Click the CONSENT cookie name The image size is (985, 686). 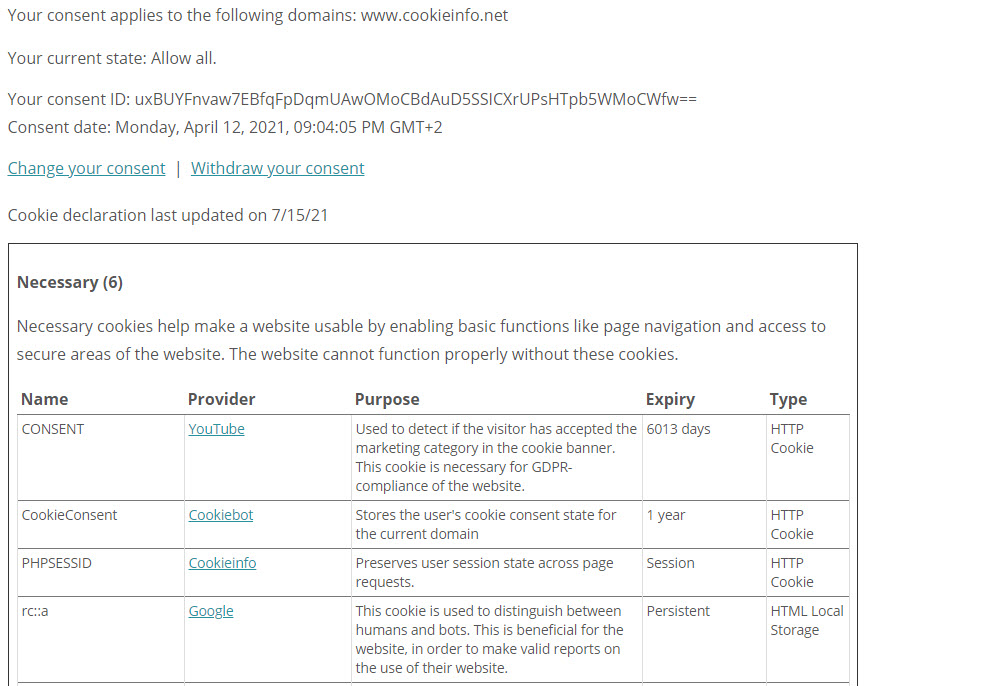click(x=52, y=429)
